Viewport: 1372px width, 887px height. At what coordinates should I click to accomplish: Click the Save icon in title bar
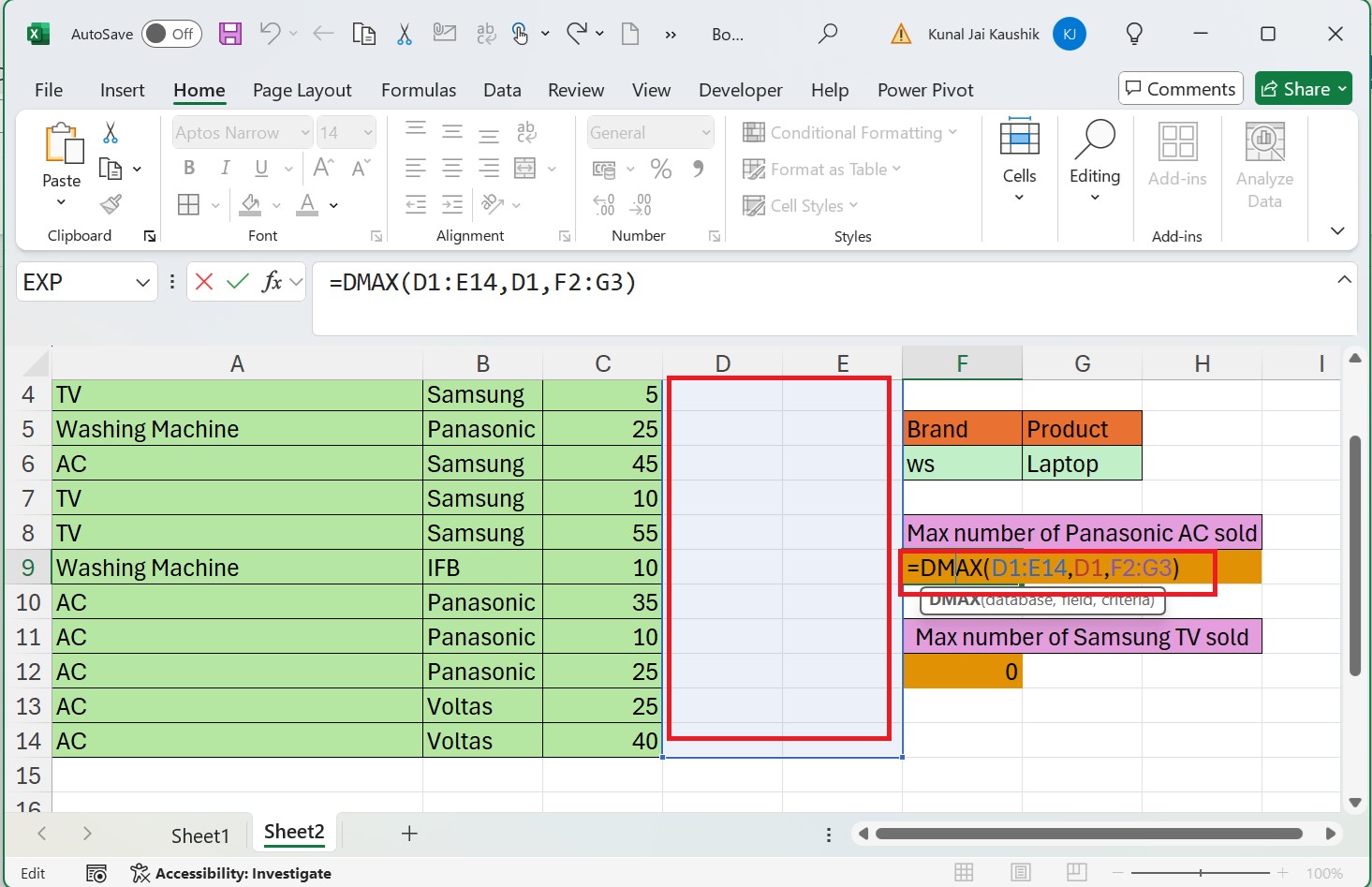point(230,35)
